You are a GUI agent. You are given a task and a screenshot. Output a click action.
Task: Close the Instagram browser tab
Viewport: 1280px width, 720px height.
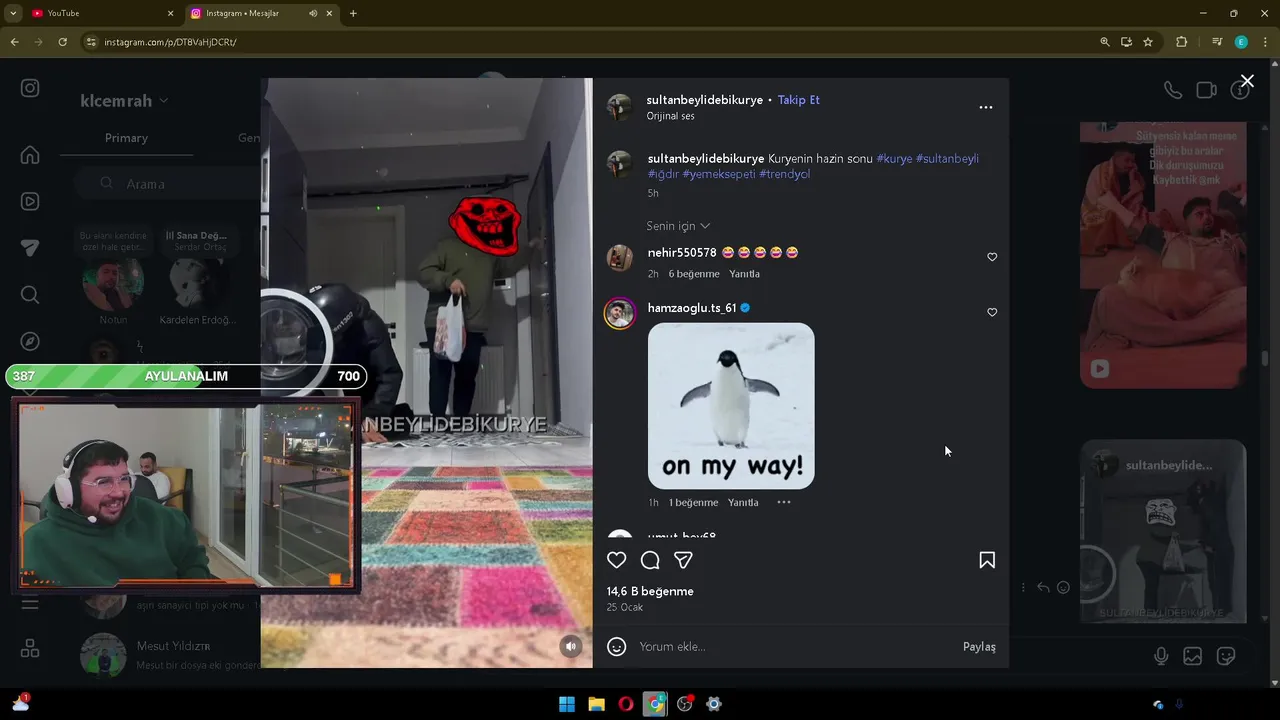329,13
